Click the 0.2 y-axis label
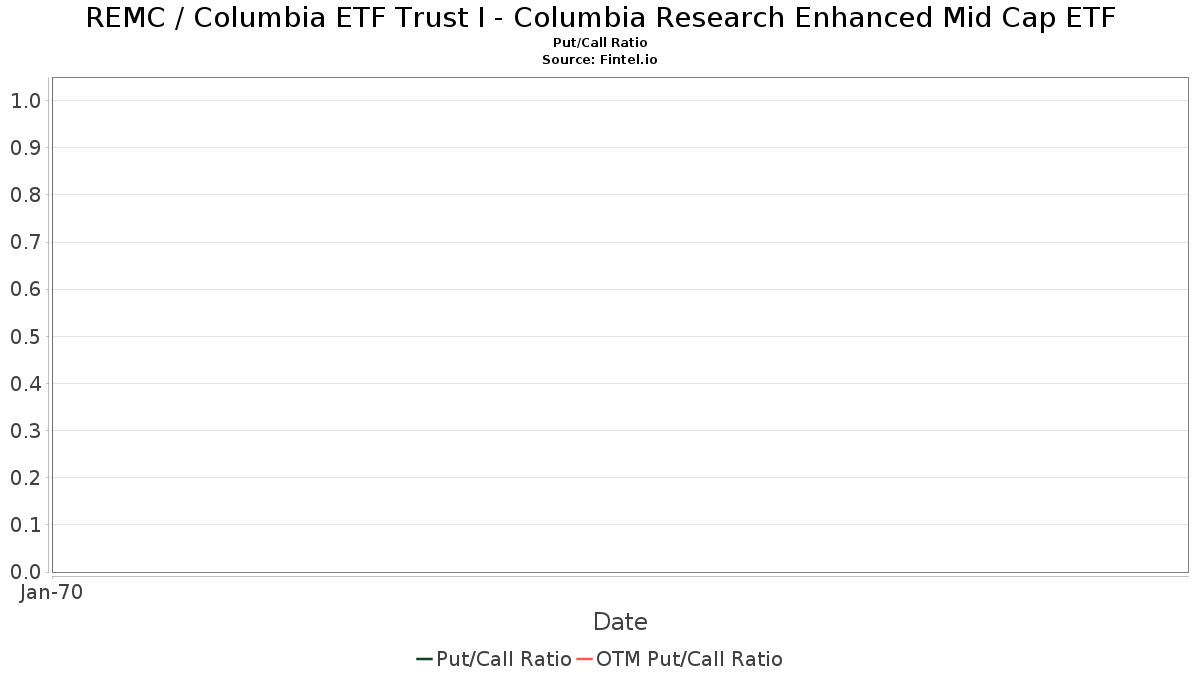1200x675 pixels. [25, 478]
